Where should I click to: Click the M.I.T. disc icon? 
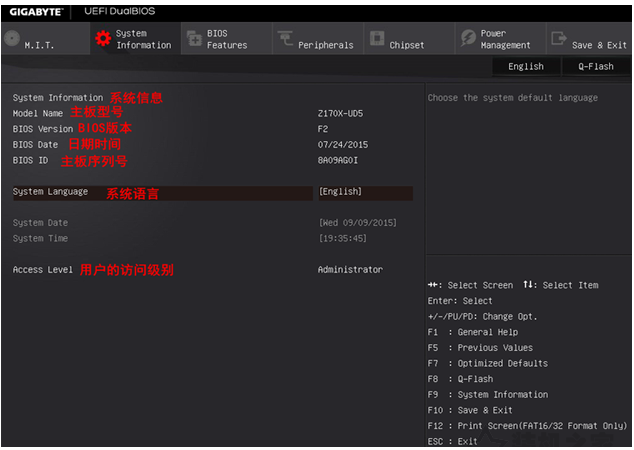coord(12,38)
